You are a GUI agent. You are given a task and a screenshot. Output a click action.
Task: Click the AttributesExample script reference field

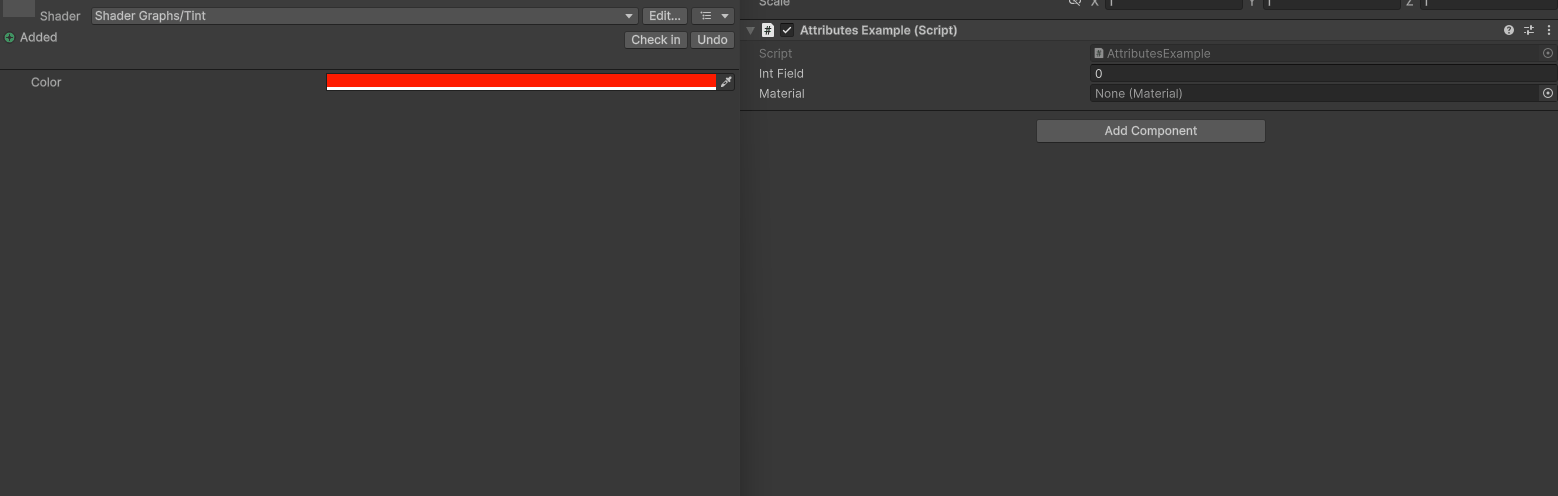click(1315, 53)
